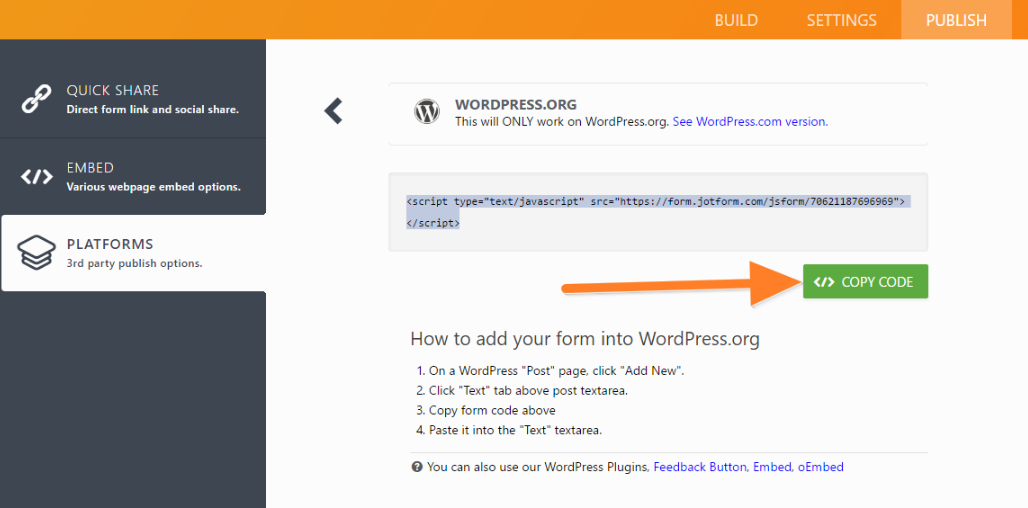Open the SETTINGS tab

point(841,20)
